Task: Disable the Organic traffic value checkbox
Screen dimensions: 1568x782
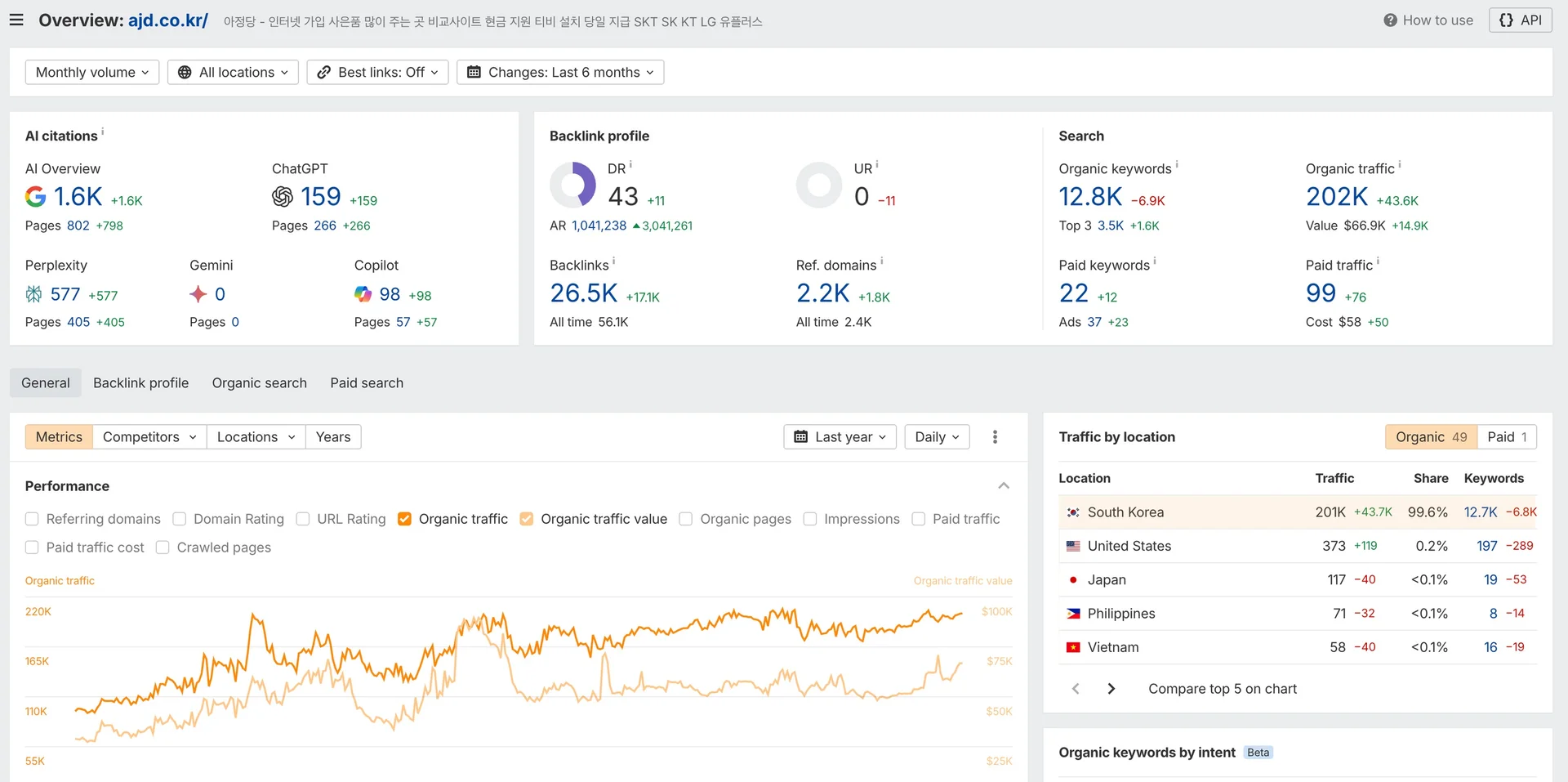Action: (527, 519)
